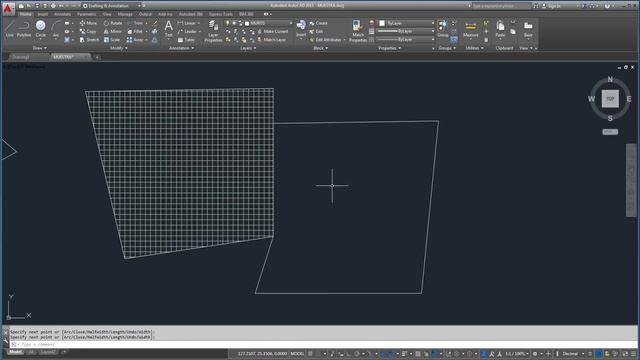Click the command line input field

[322, 345]
